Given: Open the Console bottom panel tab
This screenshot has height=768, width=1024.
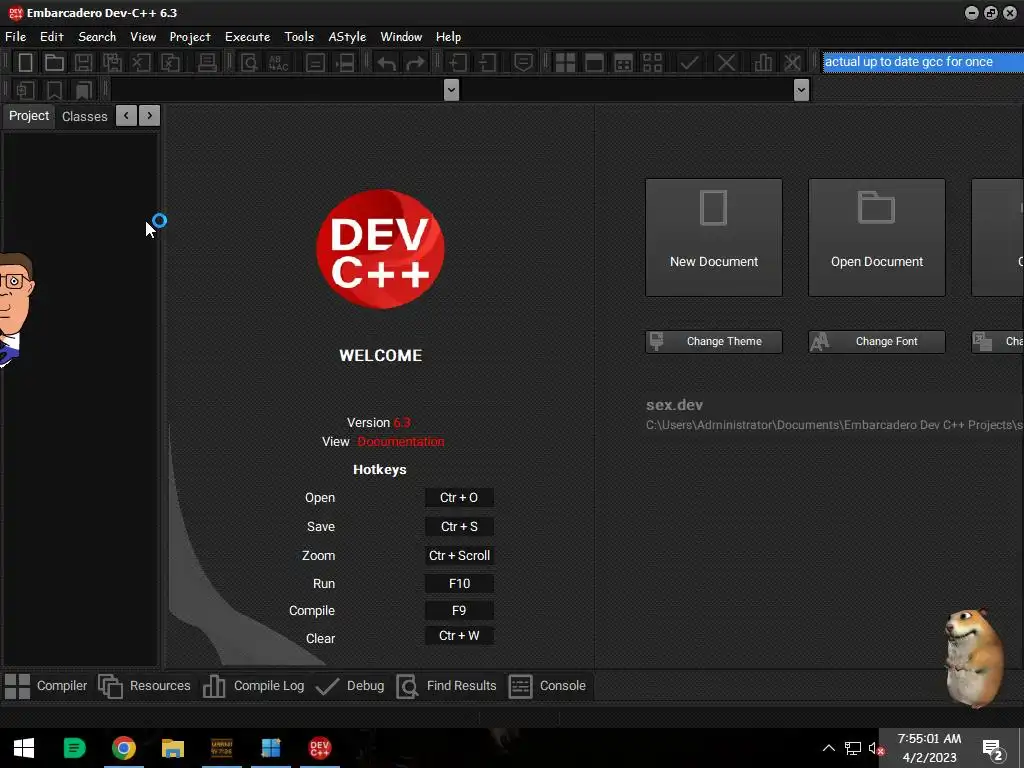Looking at the screenshot, I should click(547, 686).
